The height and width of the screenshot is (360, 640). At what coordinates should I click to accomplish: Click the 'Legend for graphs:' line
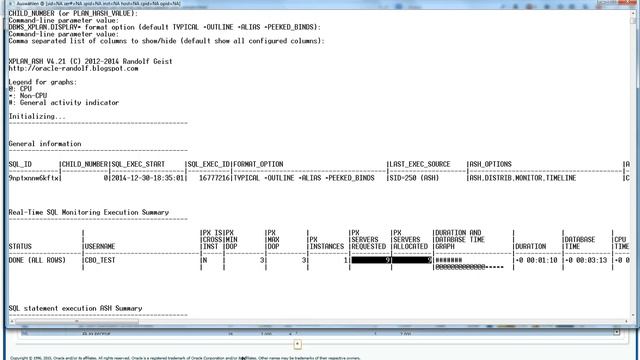[42, 82]
